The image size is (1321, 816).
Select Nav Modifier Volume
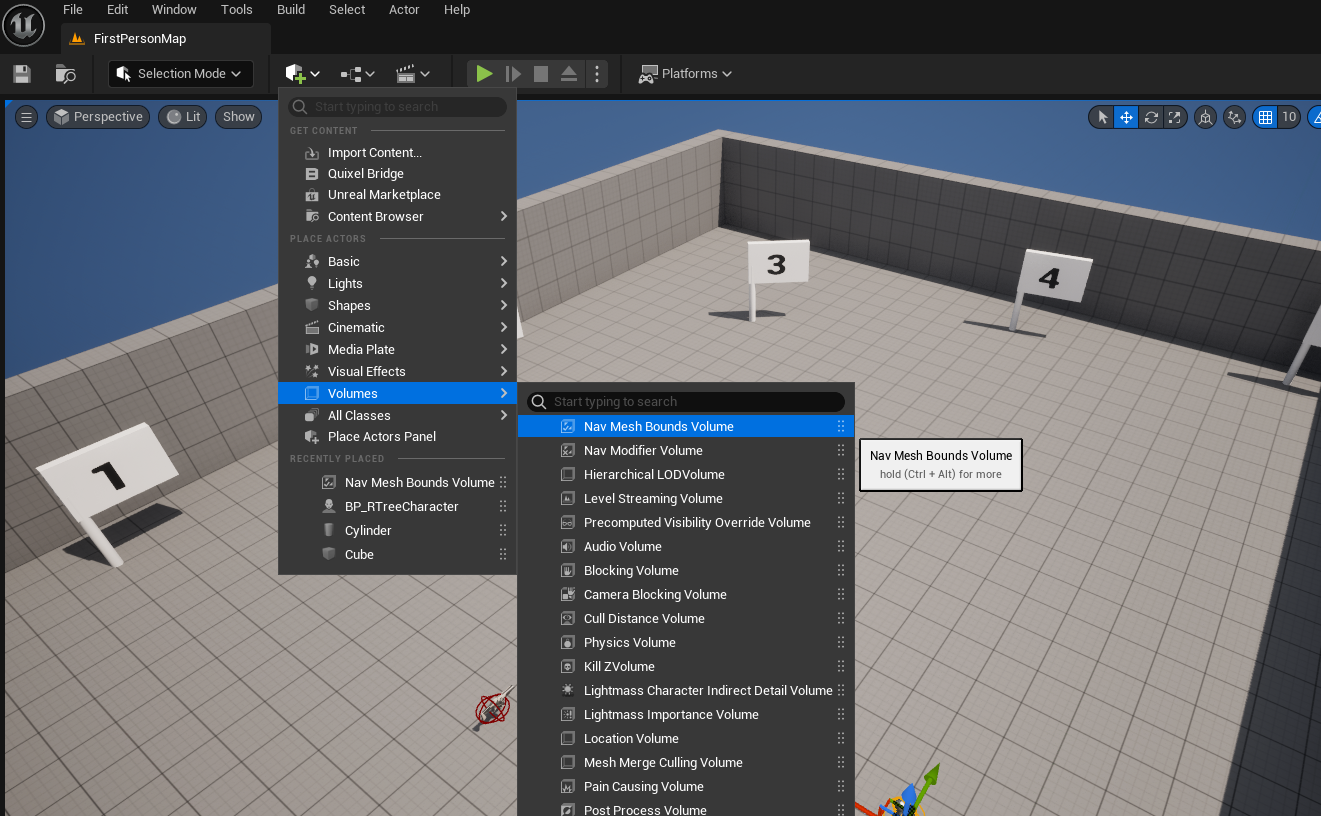[x=686, y=451]
